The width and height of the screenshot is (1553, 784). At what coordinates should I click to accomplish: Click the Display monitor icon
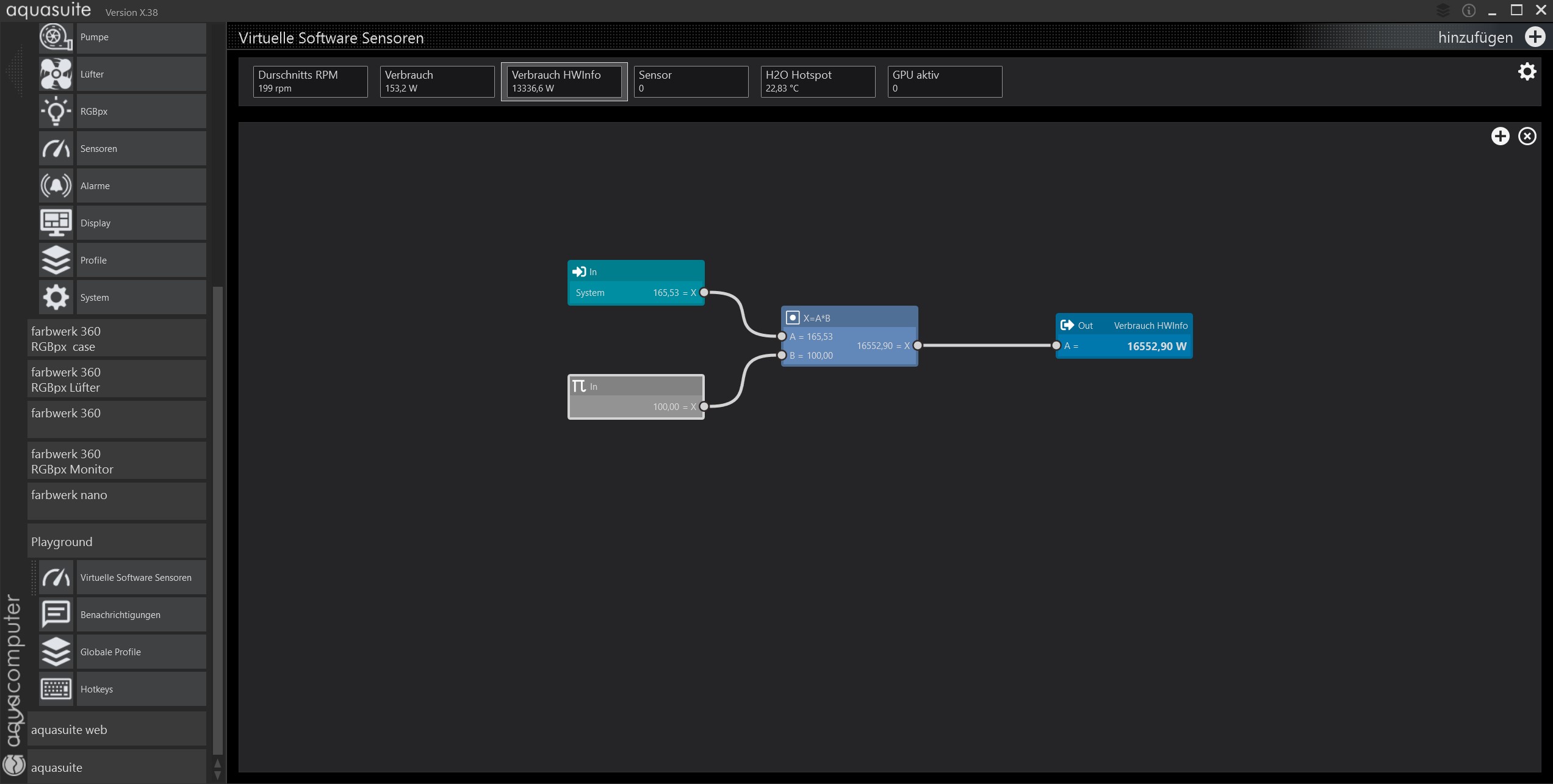56,223
